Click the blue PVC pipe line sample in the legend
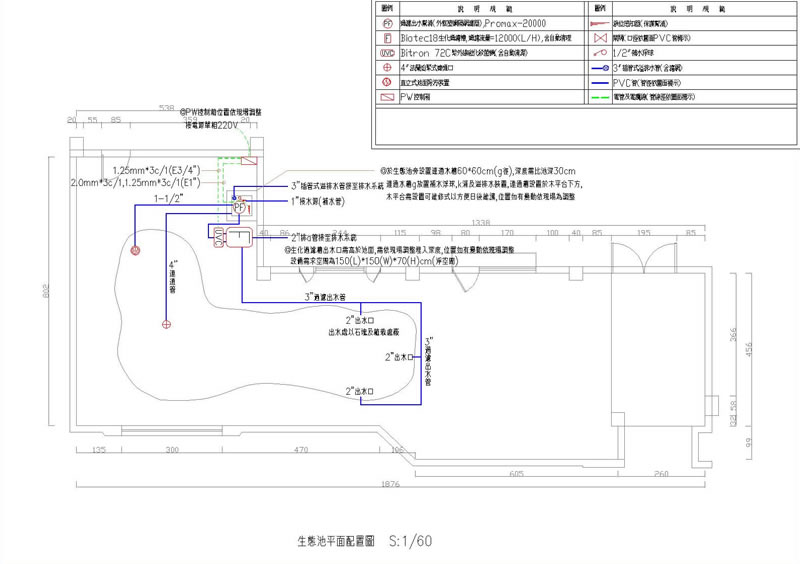 click(x=600, y=83)
